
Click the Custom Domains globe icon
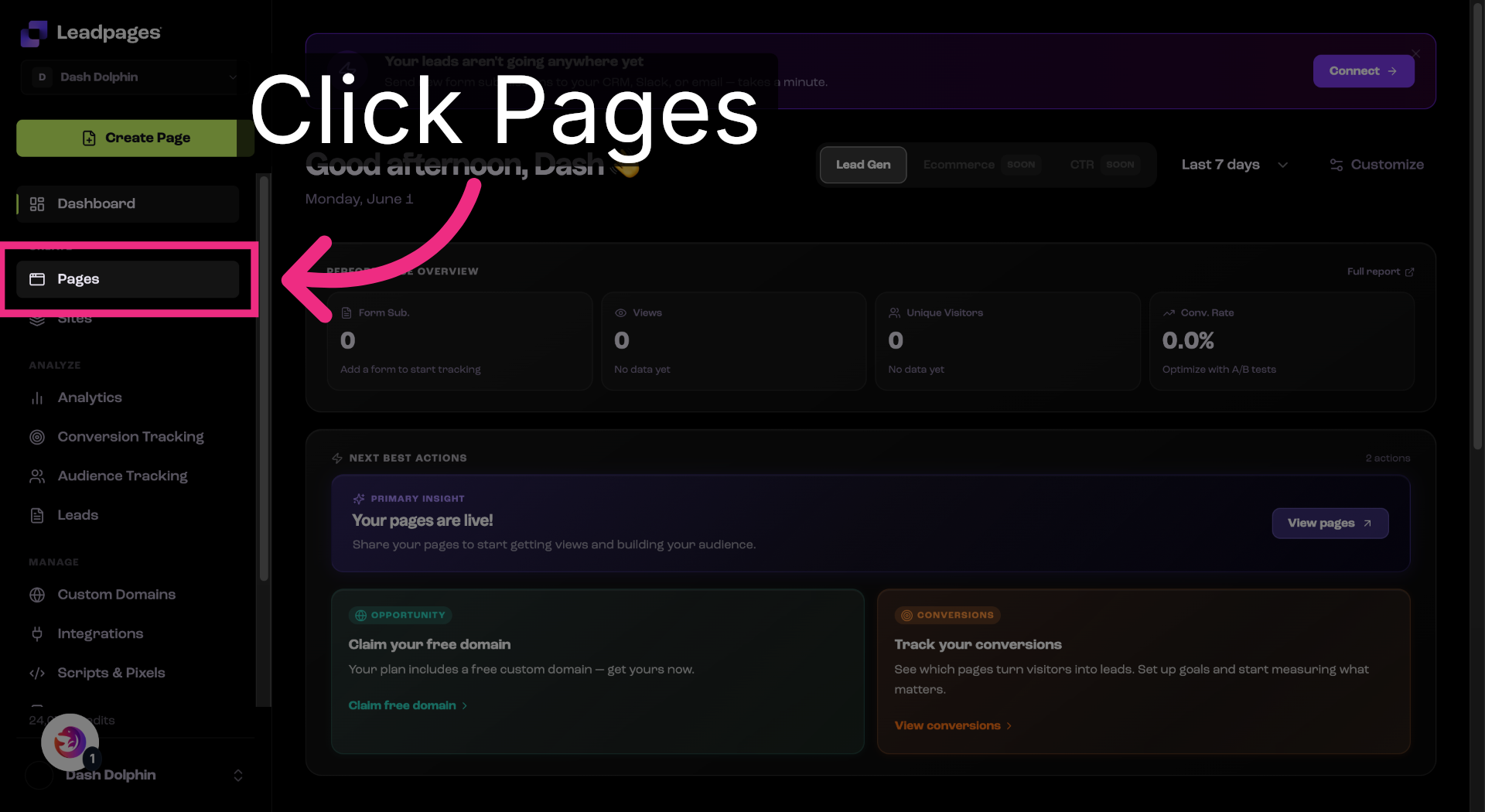click(x=37, y=595)
